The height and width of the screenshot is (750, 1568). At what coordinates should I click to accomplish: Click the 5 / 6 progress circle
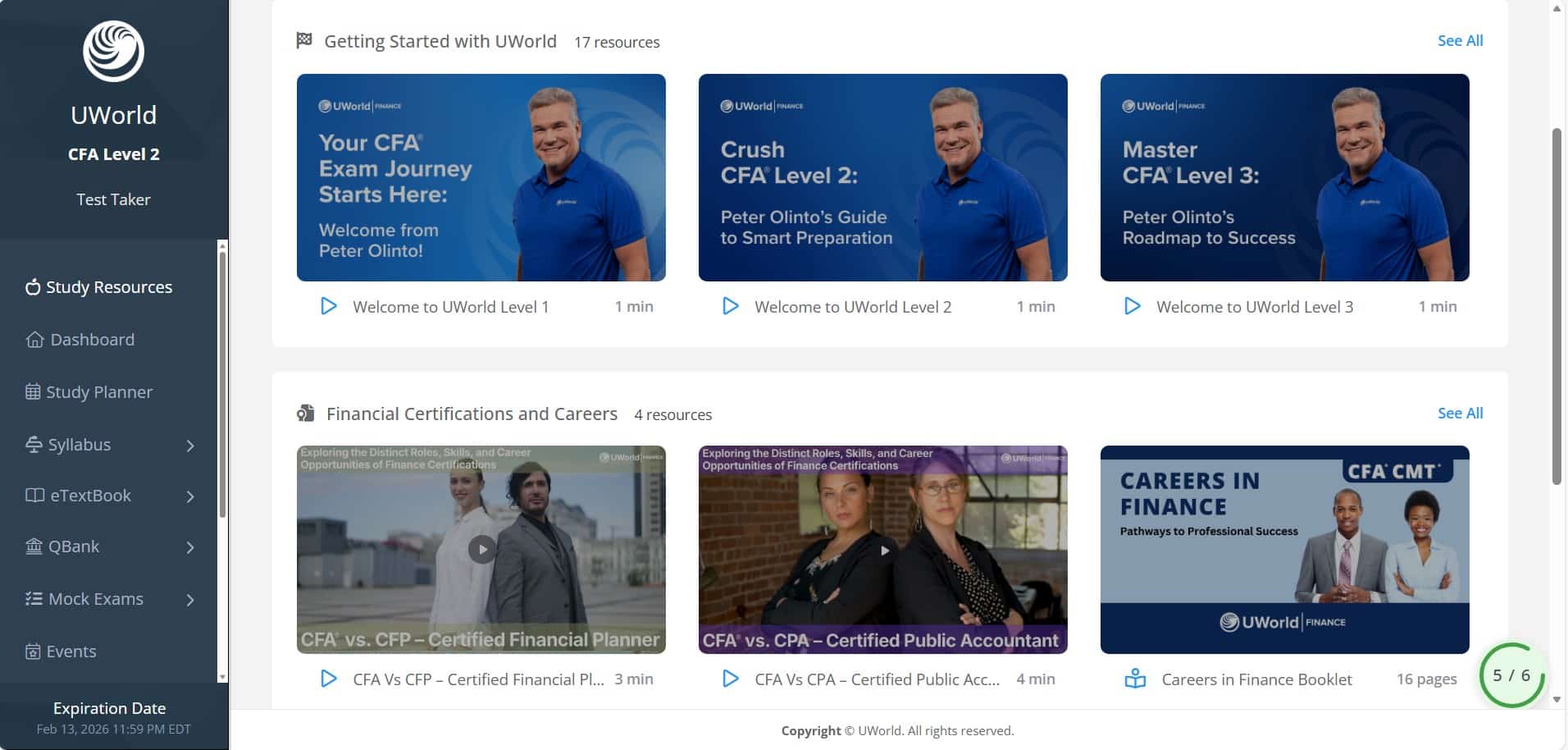pos(1511,675)
